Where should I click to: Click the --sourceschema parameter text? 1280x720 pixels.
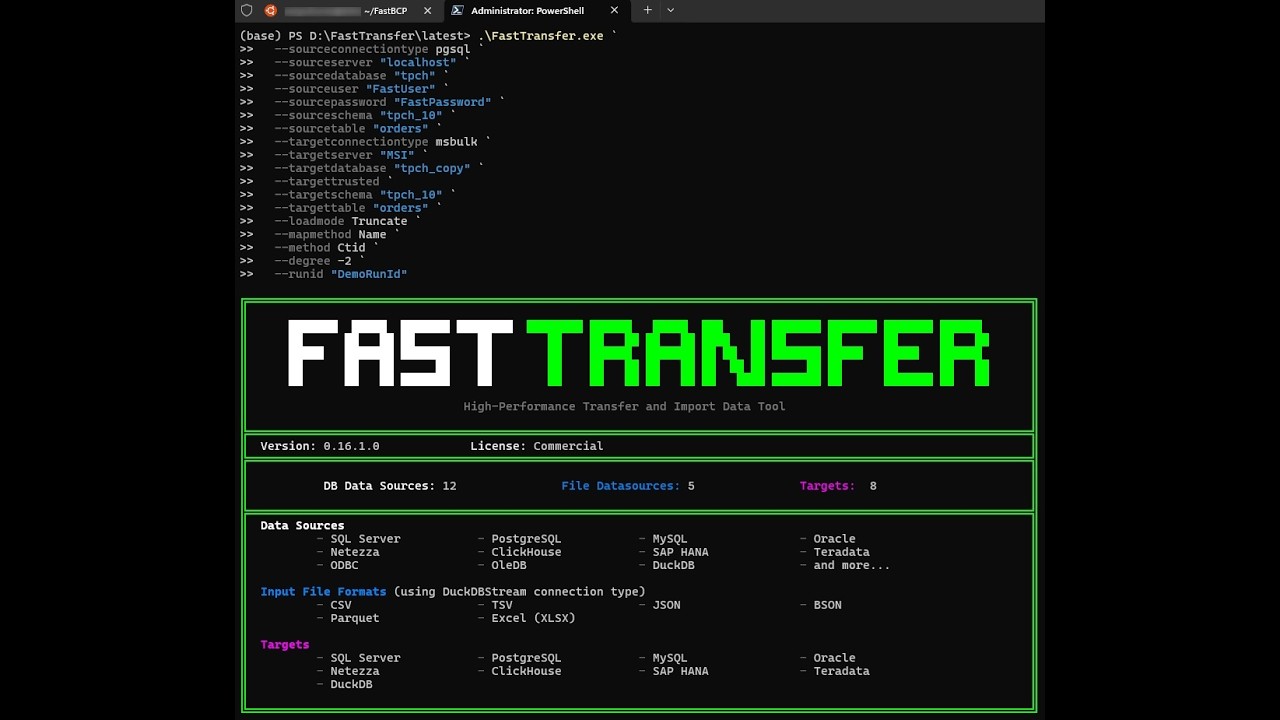click(x=323, y=115)
